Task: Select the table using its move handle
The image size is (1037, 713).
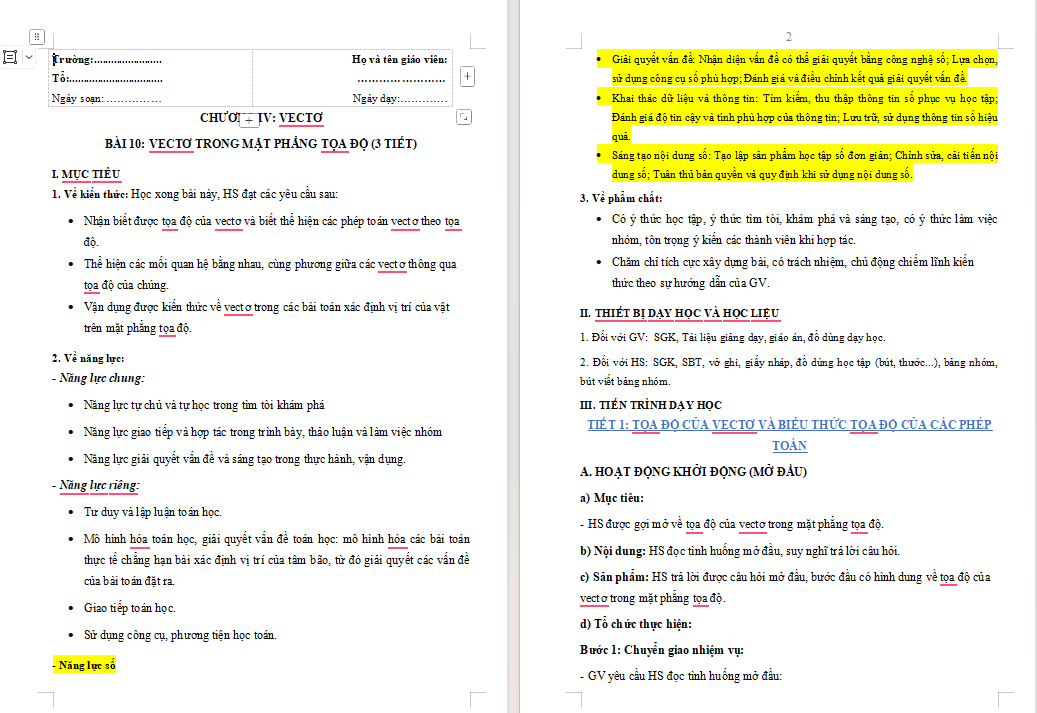Action: point(37,36)
